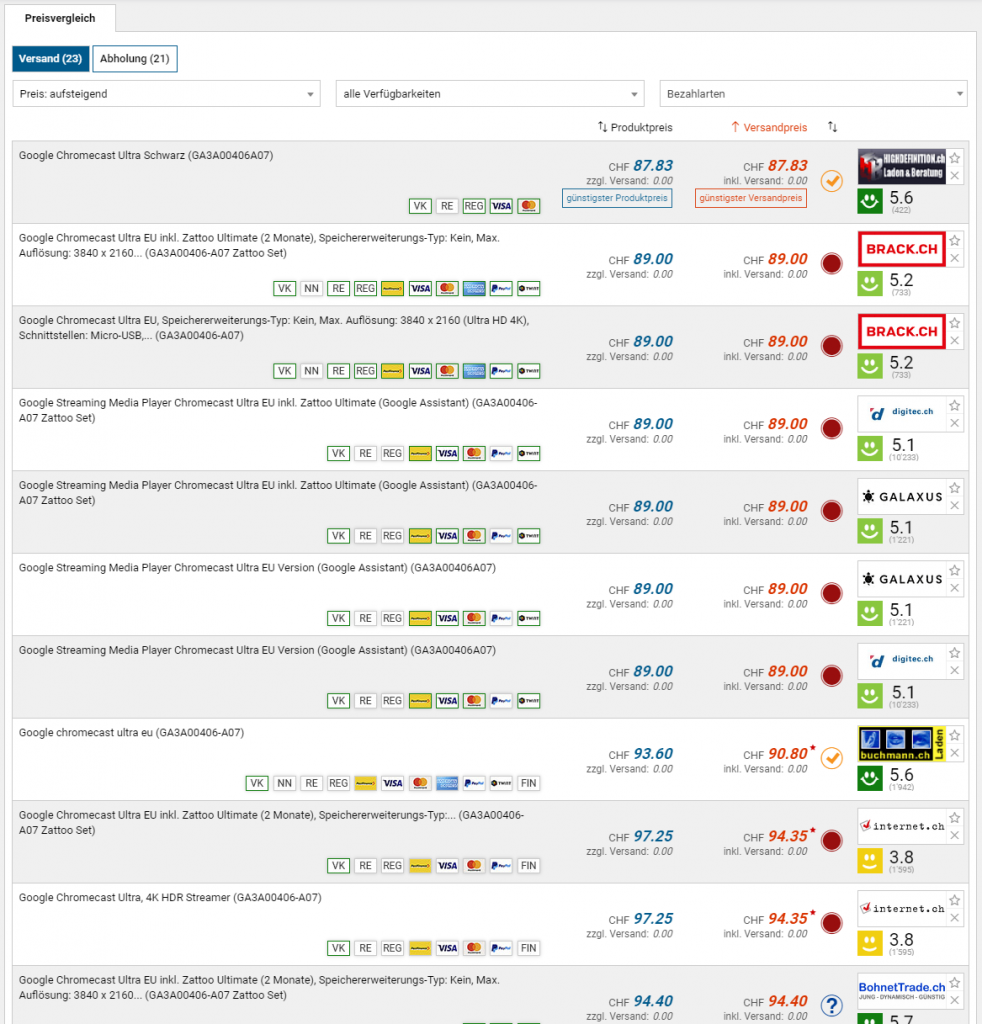Sort offers by the Produktpreis column header

(x=635, y=127)
